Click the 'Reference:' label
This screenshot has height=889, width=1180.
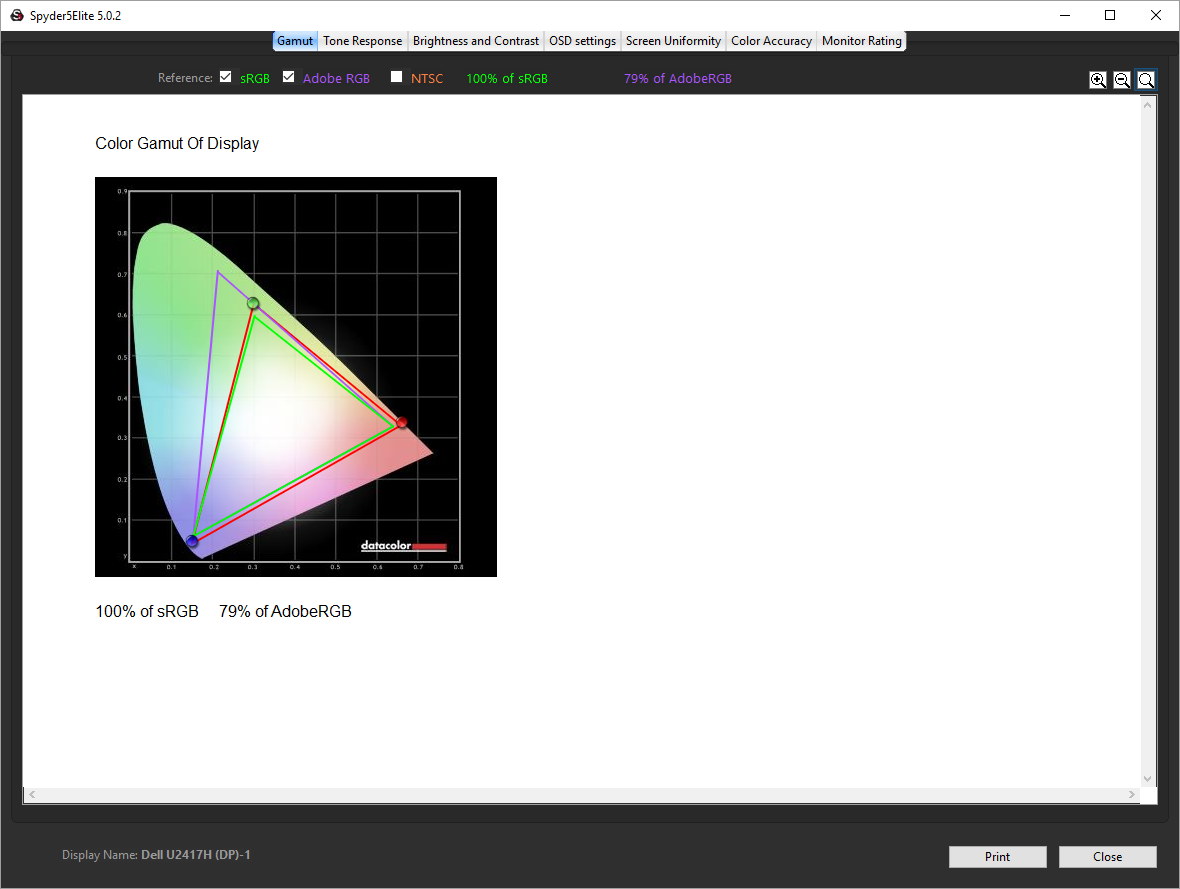coord(185,78)
